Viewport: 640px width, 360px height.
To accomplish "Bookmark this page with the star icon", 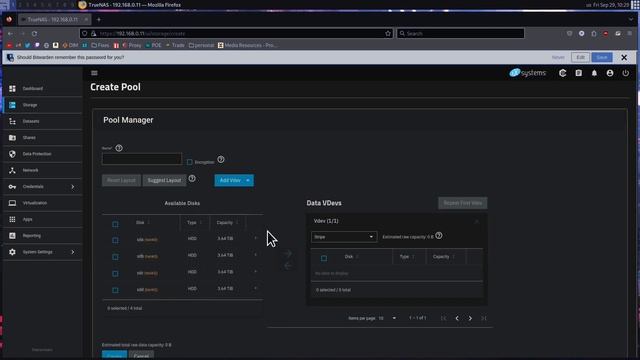I will [388, 33].
